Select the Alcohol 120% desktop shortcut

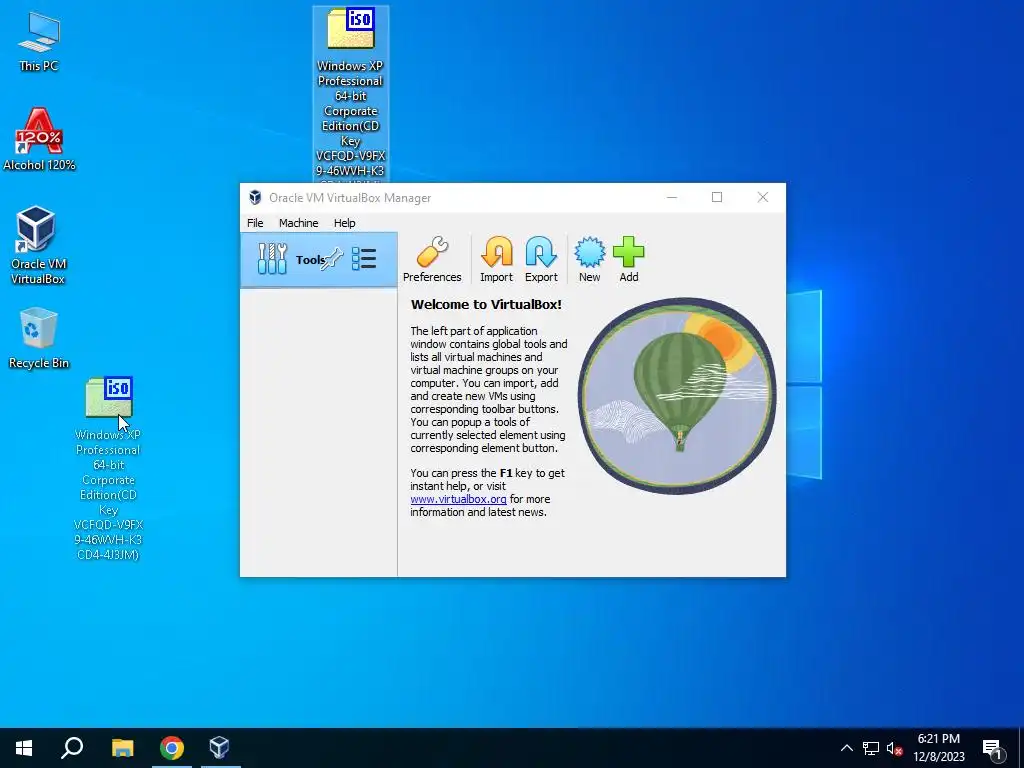pyautogui.click(x=39, y=139)
